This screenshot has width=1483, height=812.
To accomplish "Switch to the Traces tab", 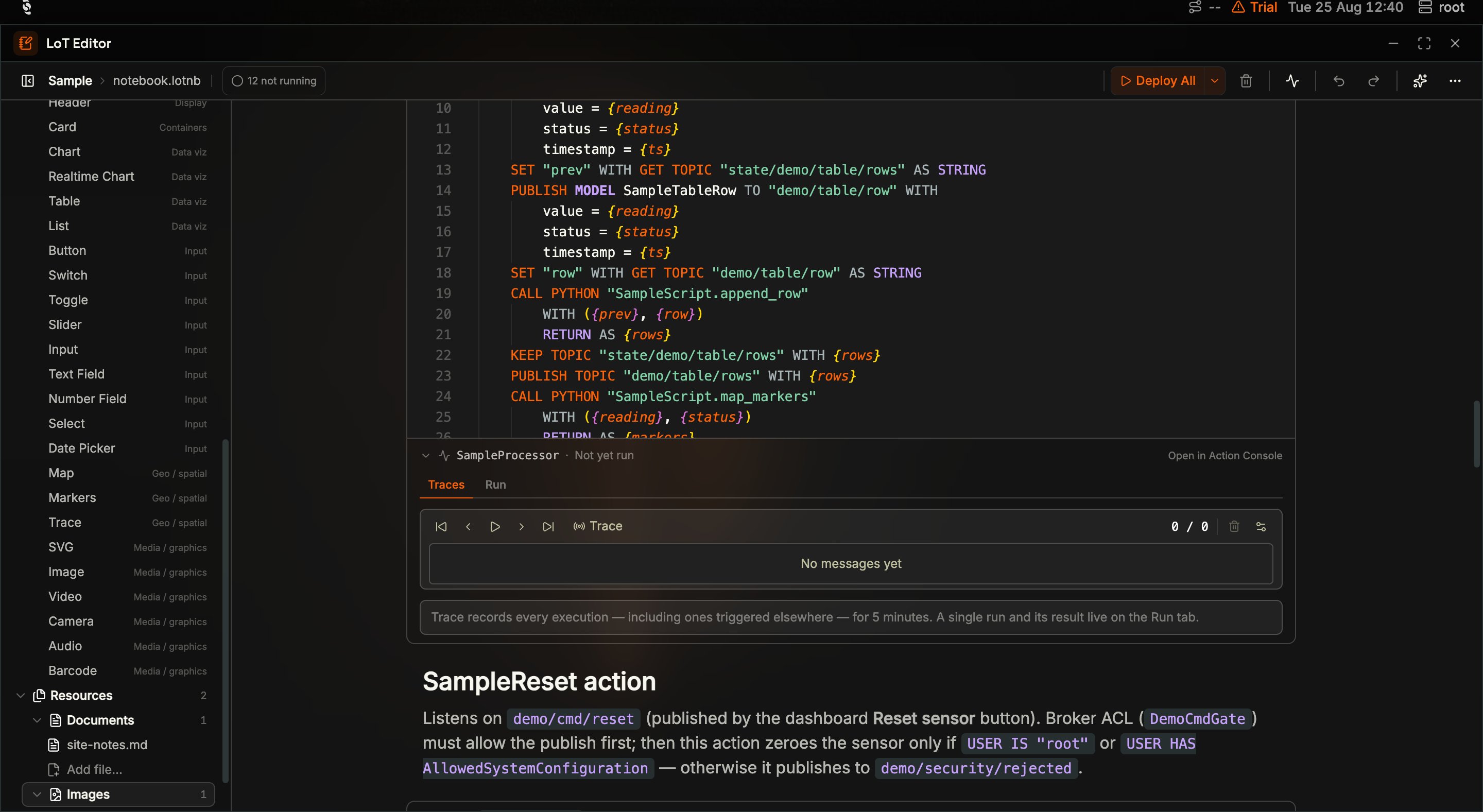I will coord(446,485).
